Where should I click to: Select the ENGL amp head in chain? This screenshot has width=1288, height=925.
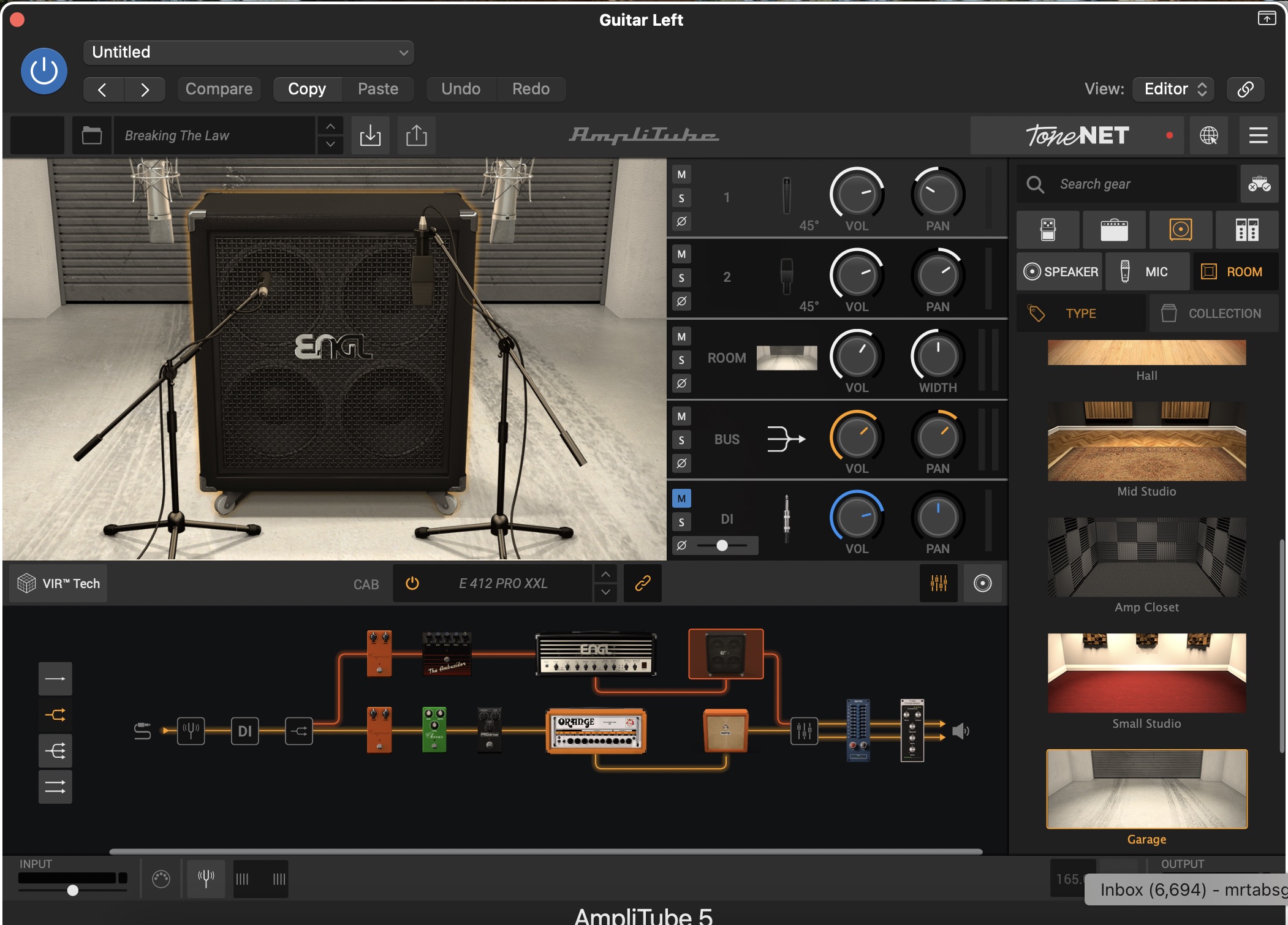pos(596,654)
